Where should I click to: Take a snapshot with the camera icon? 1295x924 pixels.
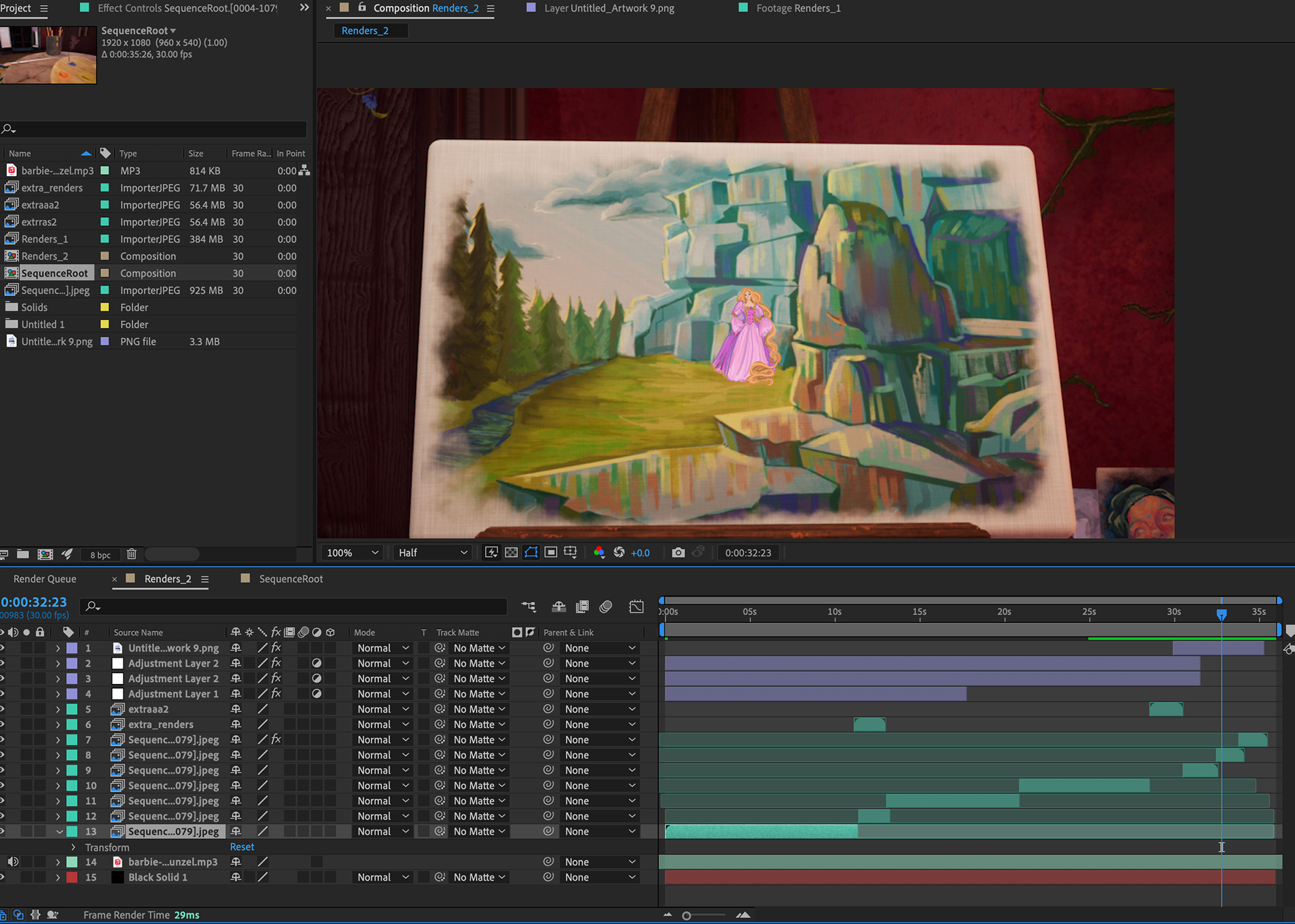tap(679, 552)
